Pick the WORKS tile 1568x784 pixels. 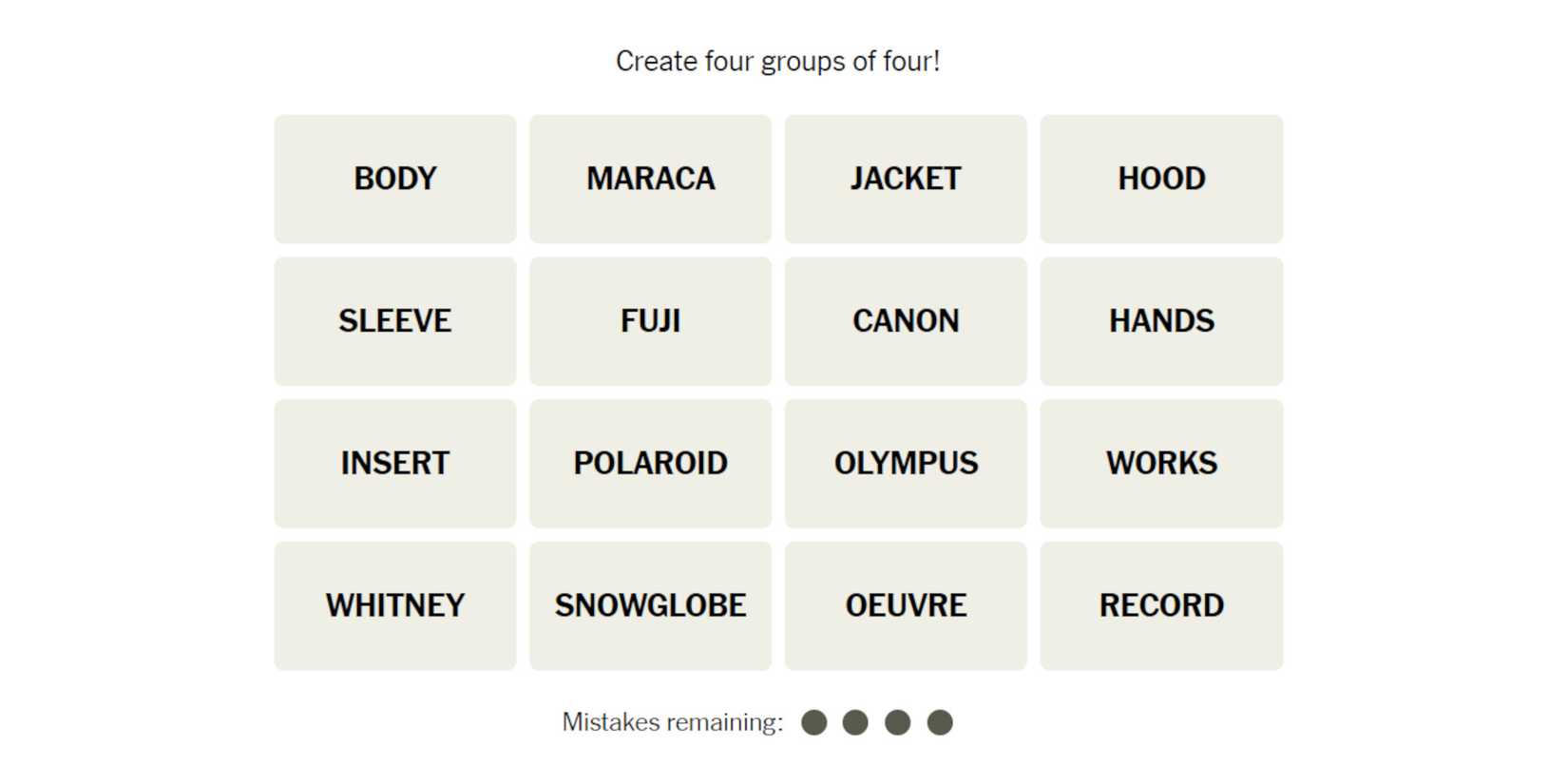click(1161, 464)
